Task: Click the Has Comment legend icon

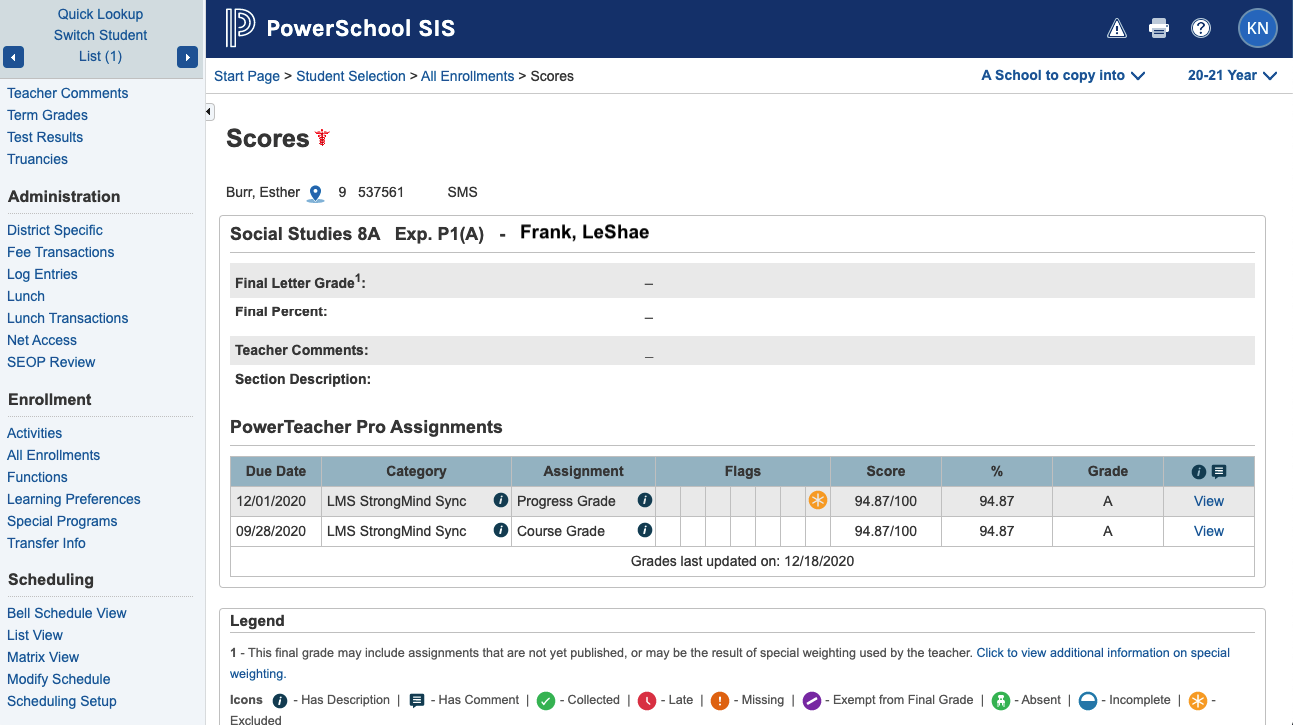Action: tap(418, 701)
